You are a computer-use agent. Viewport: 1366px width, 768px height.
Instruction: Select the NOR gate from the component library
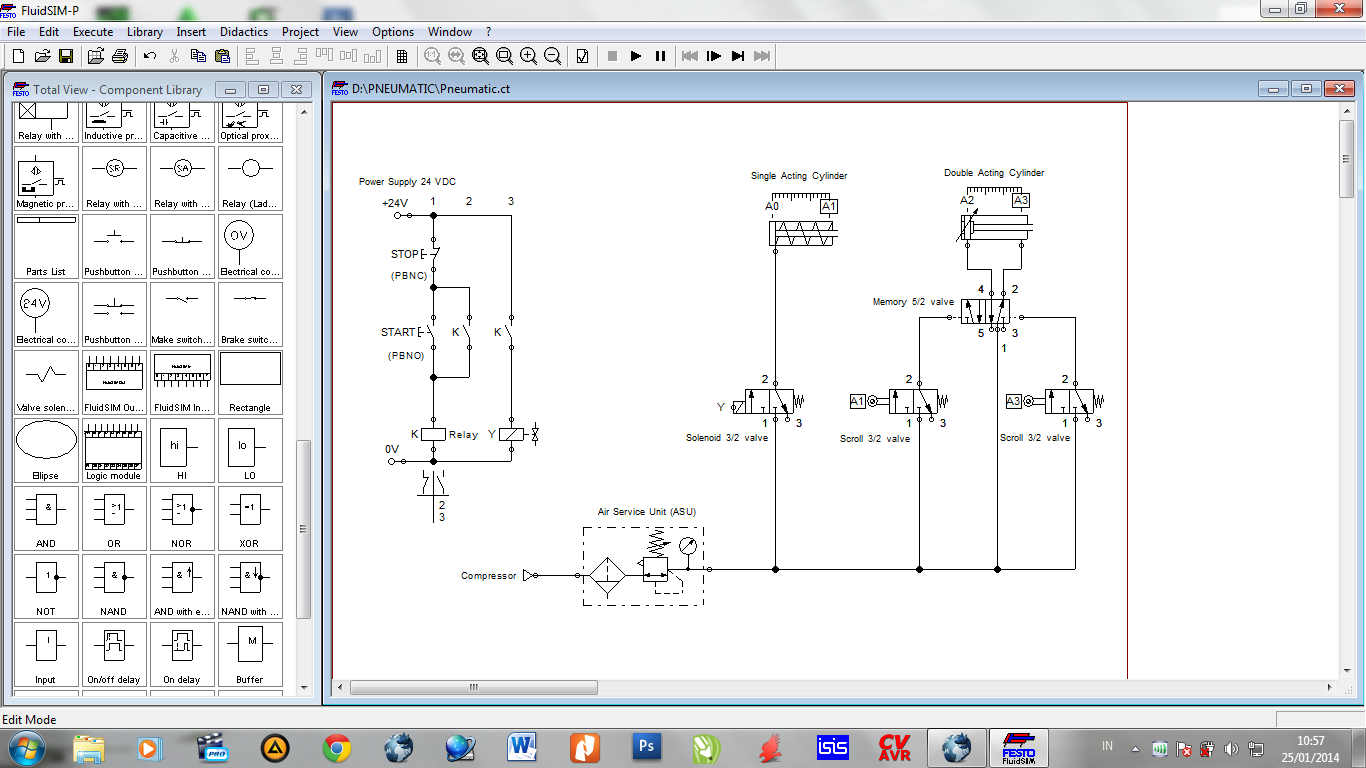[x=182, y=518]
